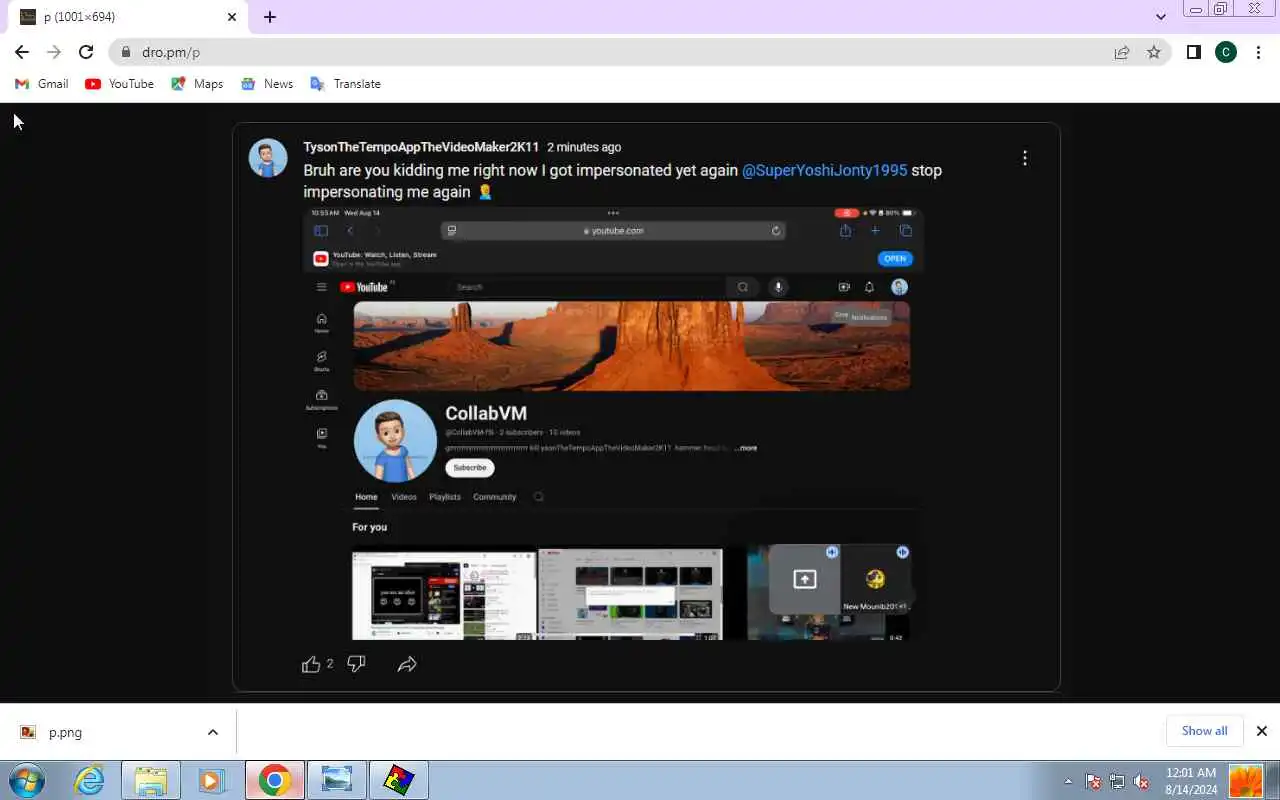Close the downloads bar
The width and height of the screenshot is (1280, 800).
1262,731
